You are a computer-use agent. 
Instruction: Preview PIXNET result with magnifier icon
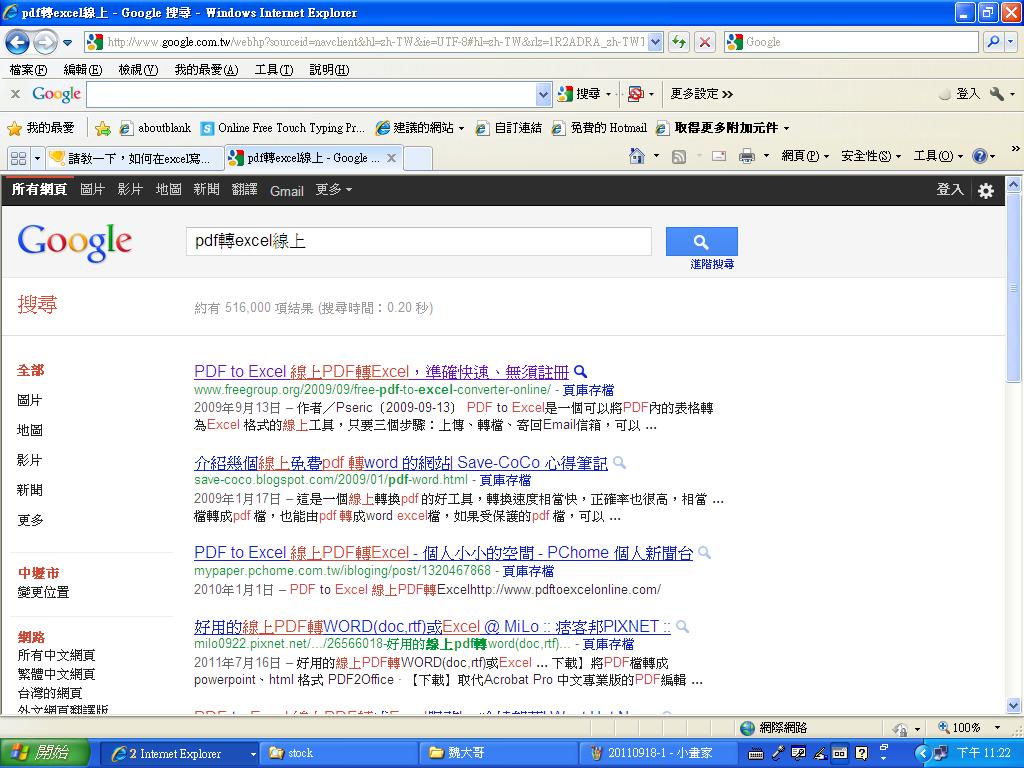coord(682,626)
